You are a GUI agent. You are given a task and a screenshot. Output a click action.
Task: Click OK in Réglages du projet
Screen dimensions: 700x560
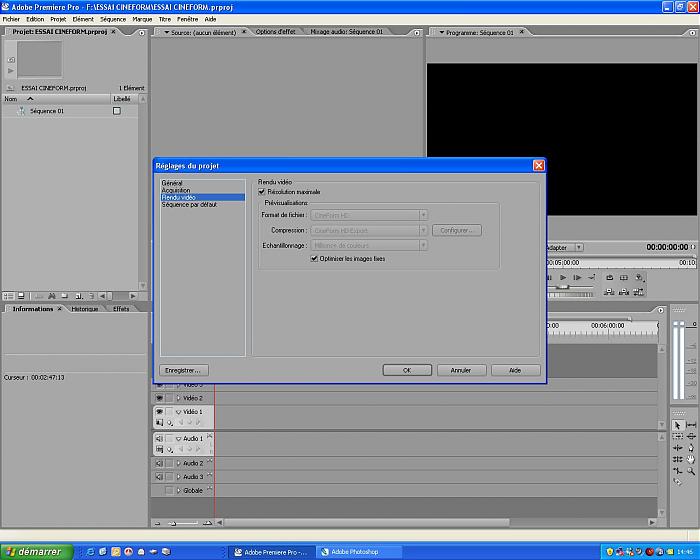pos(407,370)
